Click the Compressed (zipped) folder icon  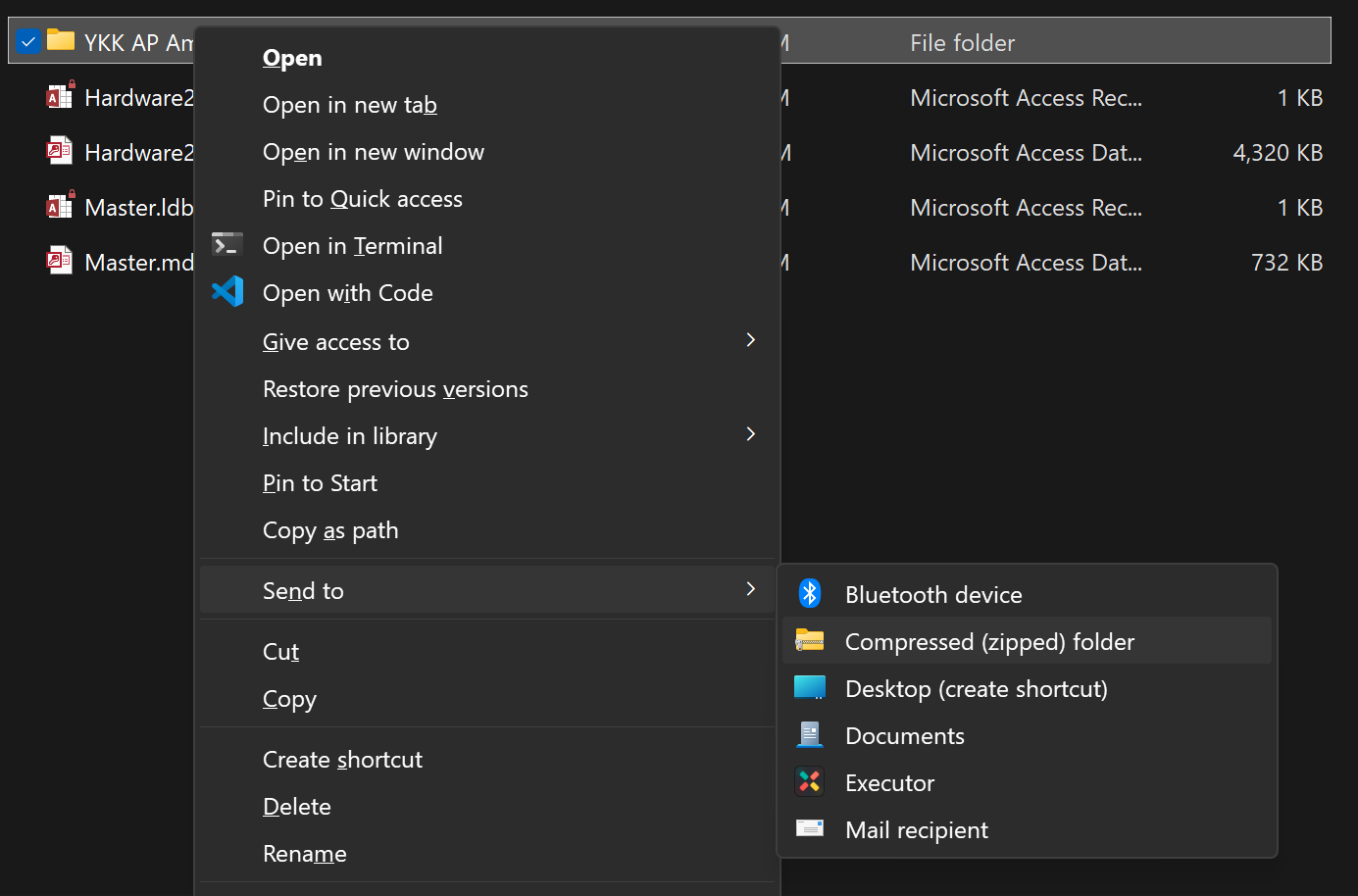pyautogui.click(x=810, y=640)
